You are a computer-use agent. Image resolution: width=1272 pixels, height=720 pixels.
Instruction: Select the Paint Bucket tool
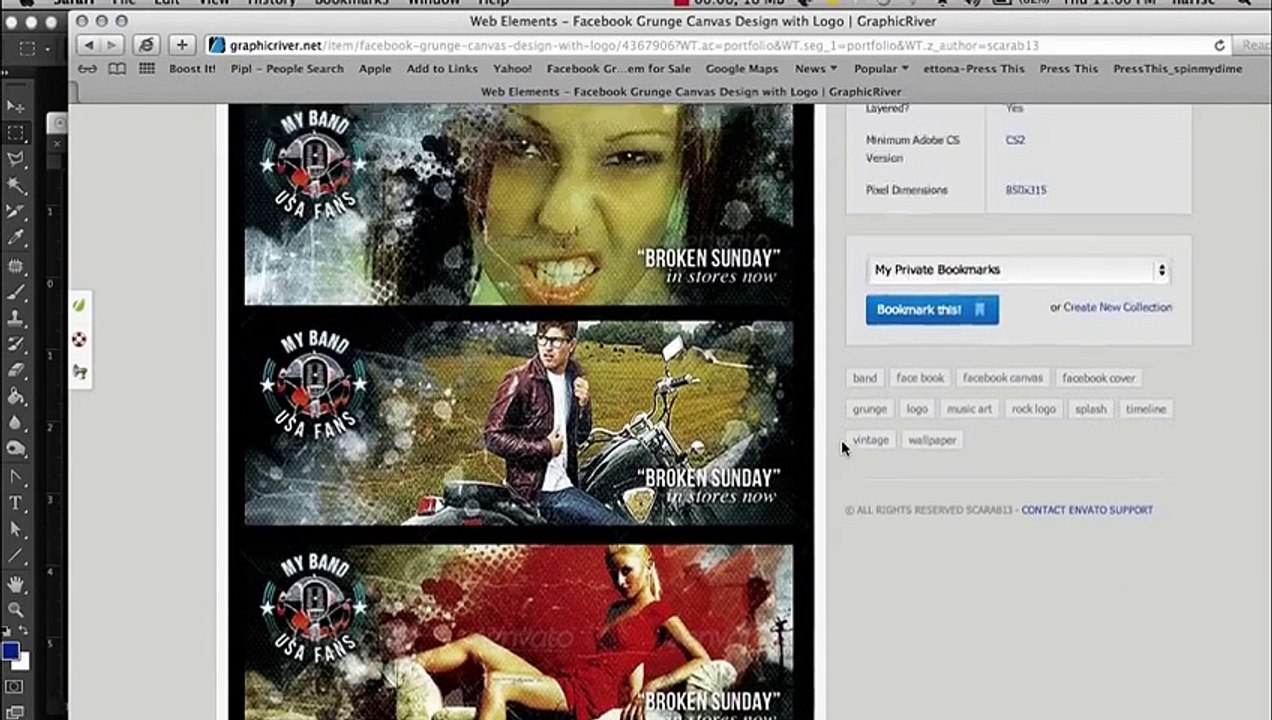point(15,397)
